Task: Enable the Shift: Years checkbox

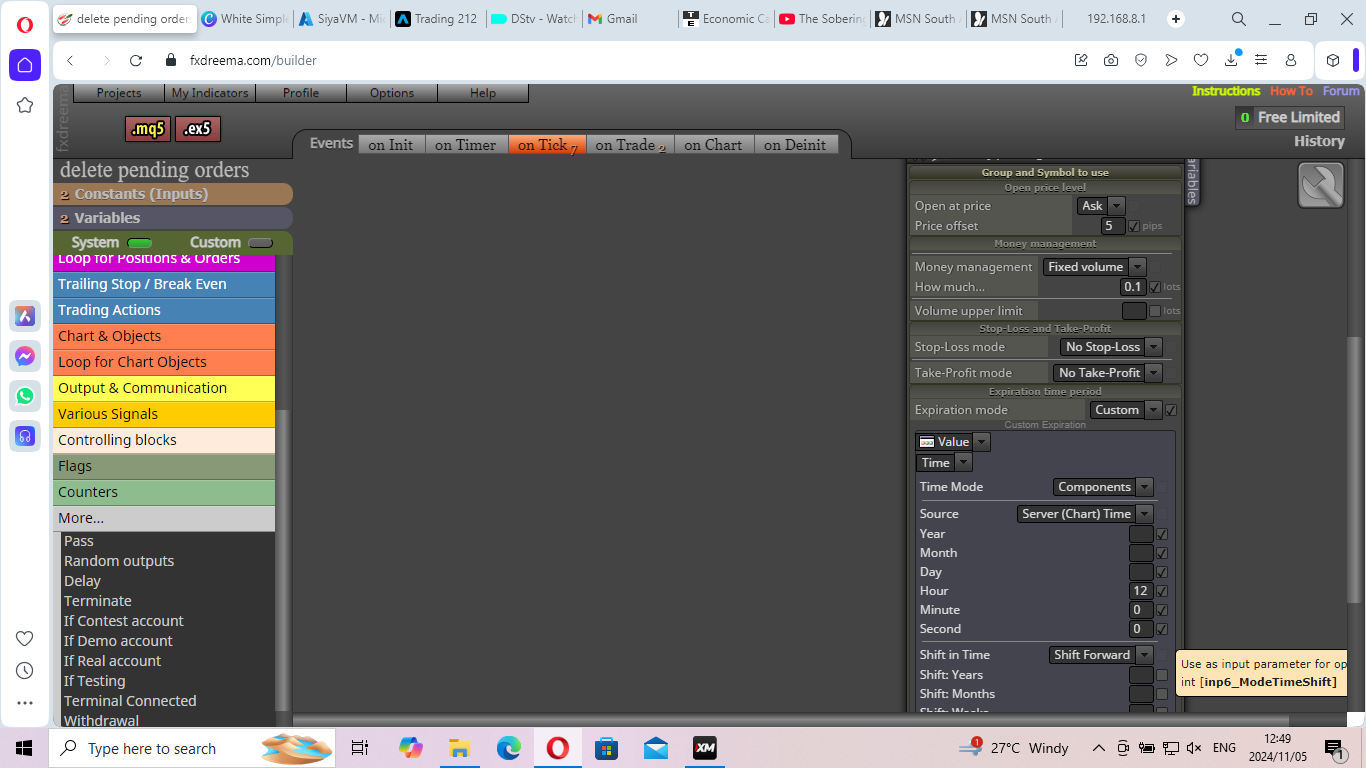Action: pos(1162,675)
